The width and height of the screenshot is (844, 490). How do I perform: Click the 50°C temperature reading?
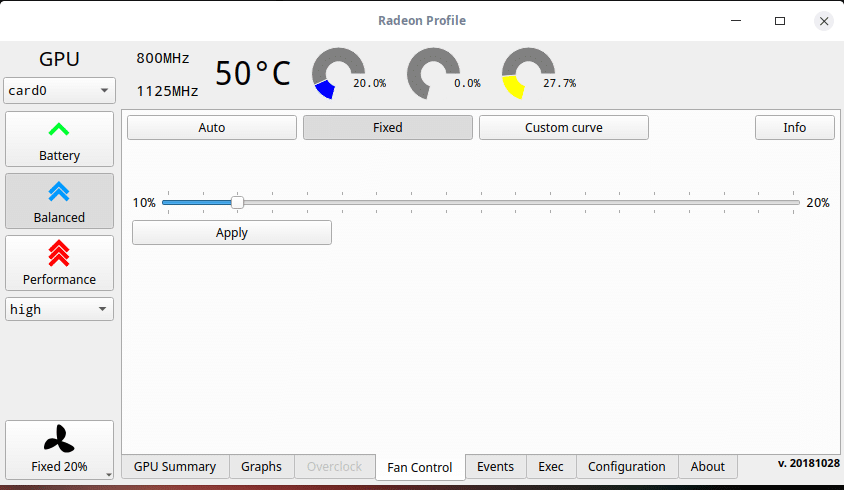point(253,73)
